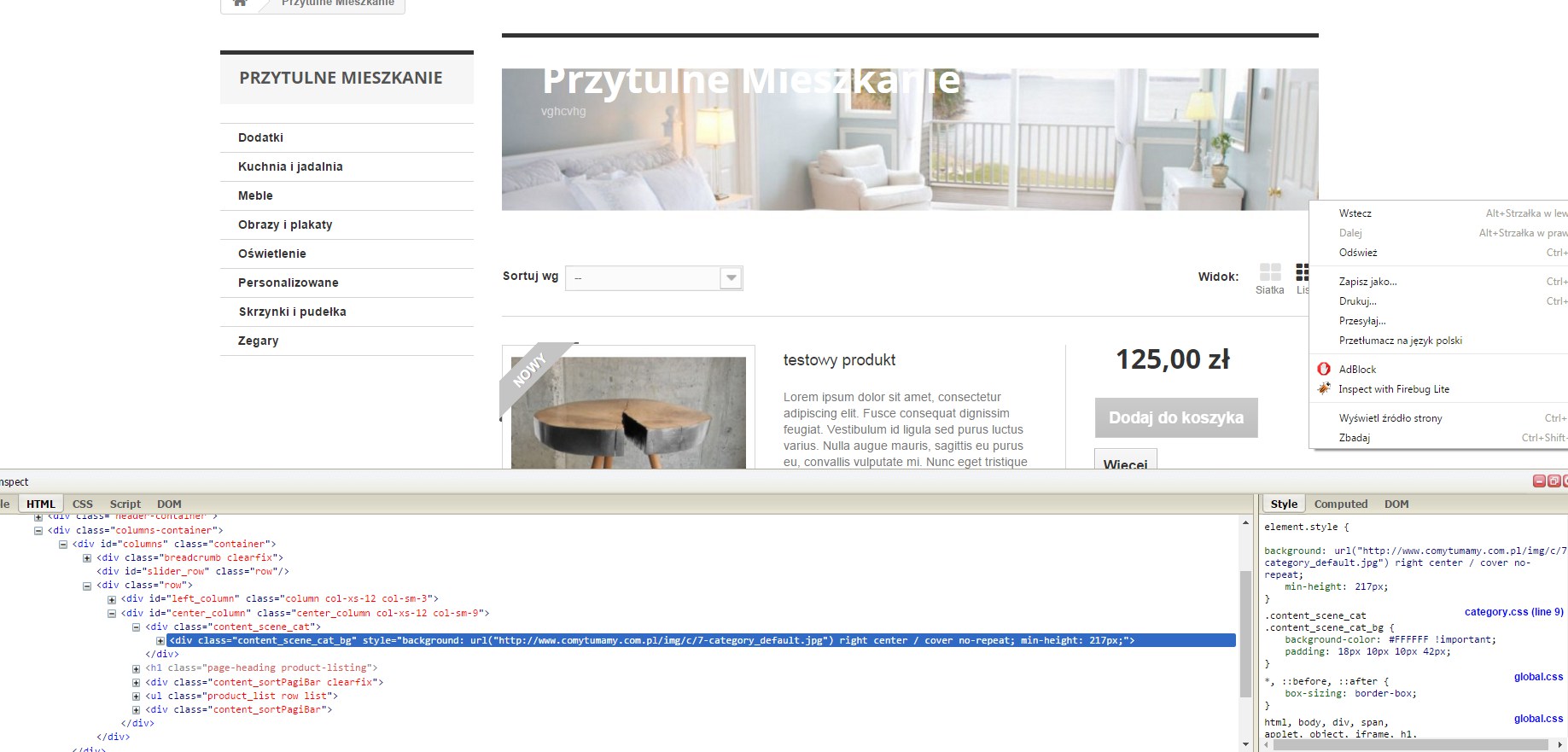The height and width of the screenshot is (752, 1568).
Task: Open the Meble category
Action: 255,195
